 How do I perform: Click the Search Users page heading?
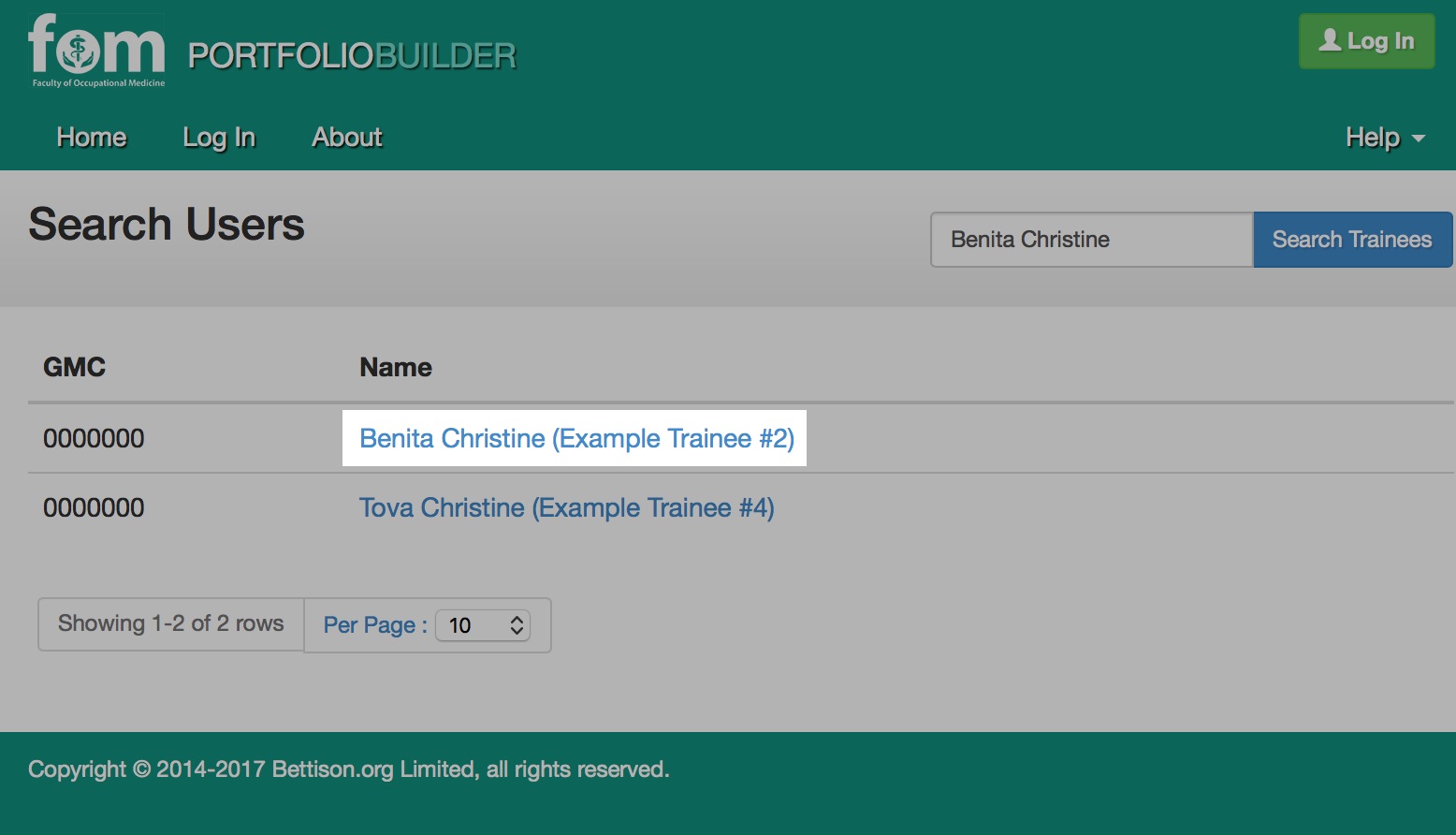(x=167, y=225)
